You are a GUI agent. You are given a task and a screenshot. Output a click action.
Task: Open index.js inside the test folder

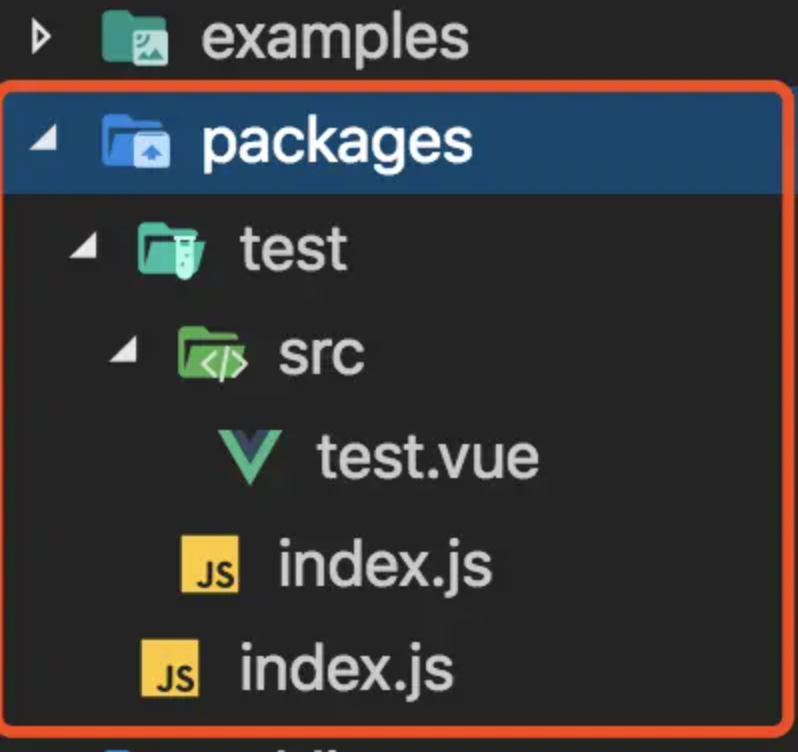pos(385,565)
